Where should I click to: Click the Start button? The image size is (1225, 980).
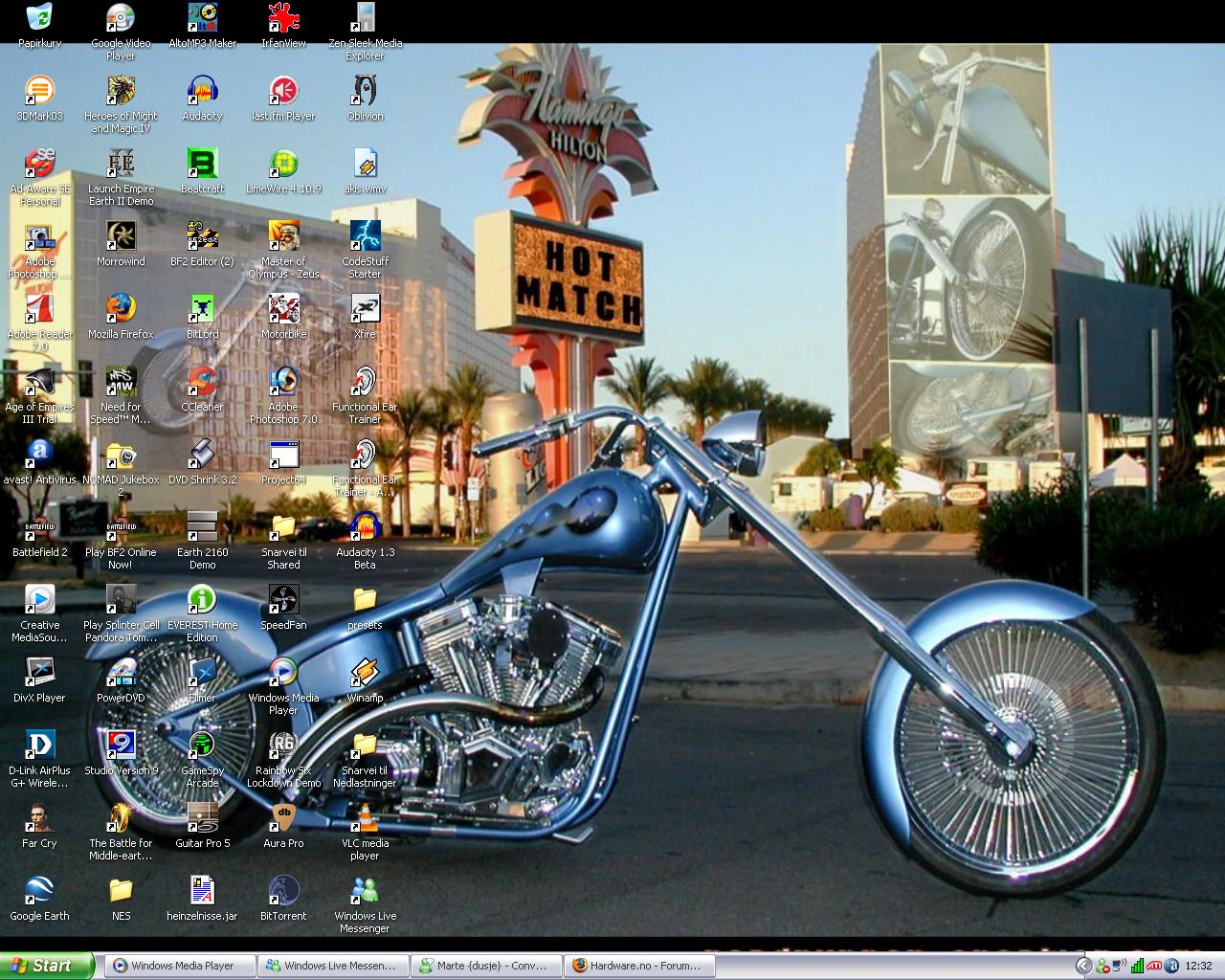click(47, 966)
